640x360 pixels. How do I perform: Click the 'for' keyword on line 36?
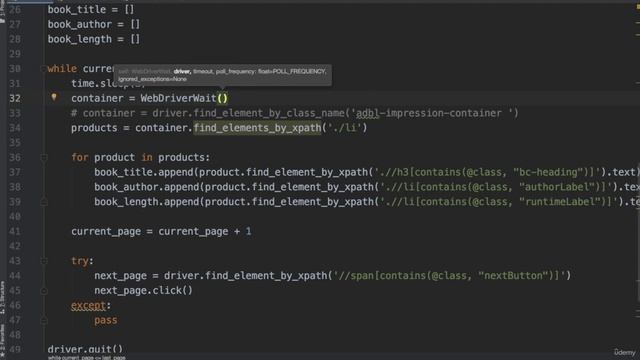pyautogui.click(x=80, y=158)
